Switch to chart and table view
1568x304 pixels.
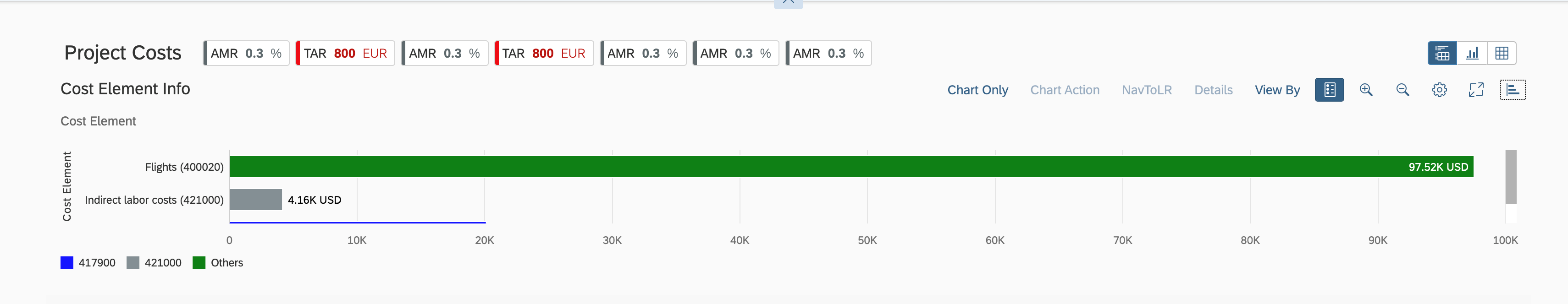(x=1442, y=54)
